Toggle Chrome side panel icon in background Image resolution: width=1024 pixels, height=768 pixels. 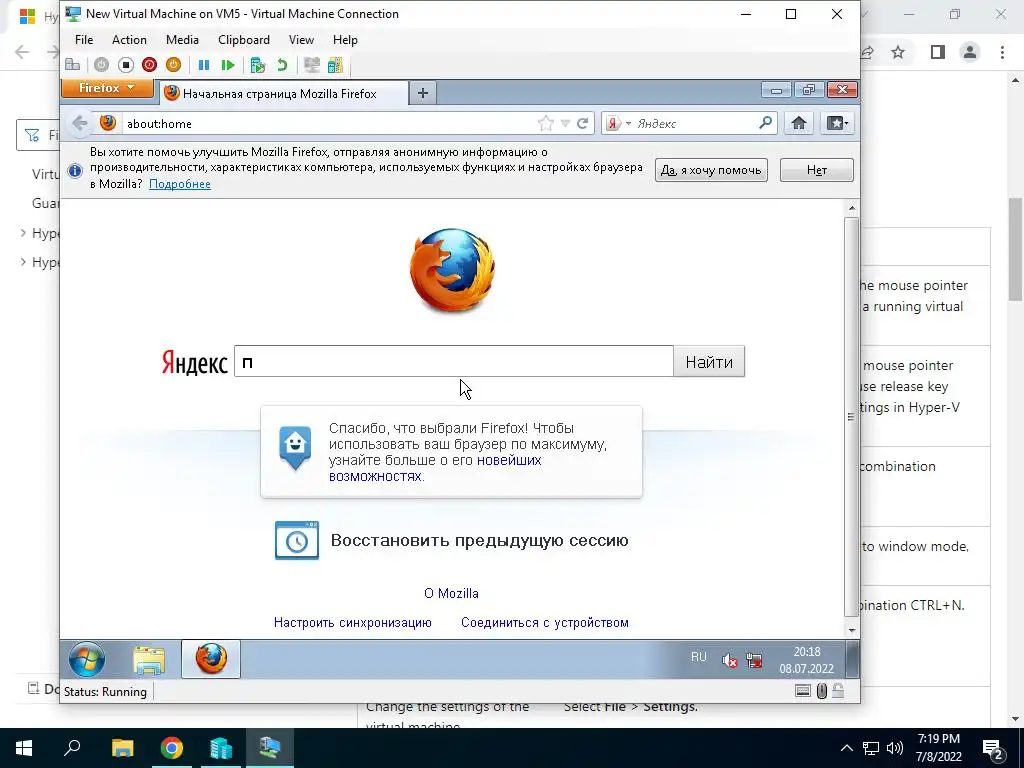pos(938,52)
